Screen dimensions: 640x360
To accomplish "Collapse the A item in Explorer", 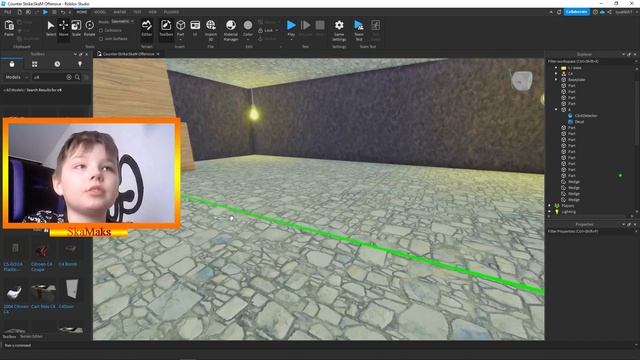I will tap(556, 110).
